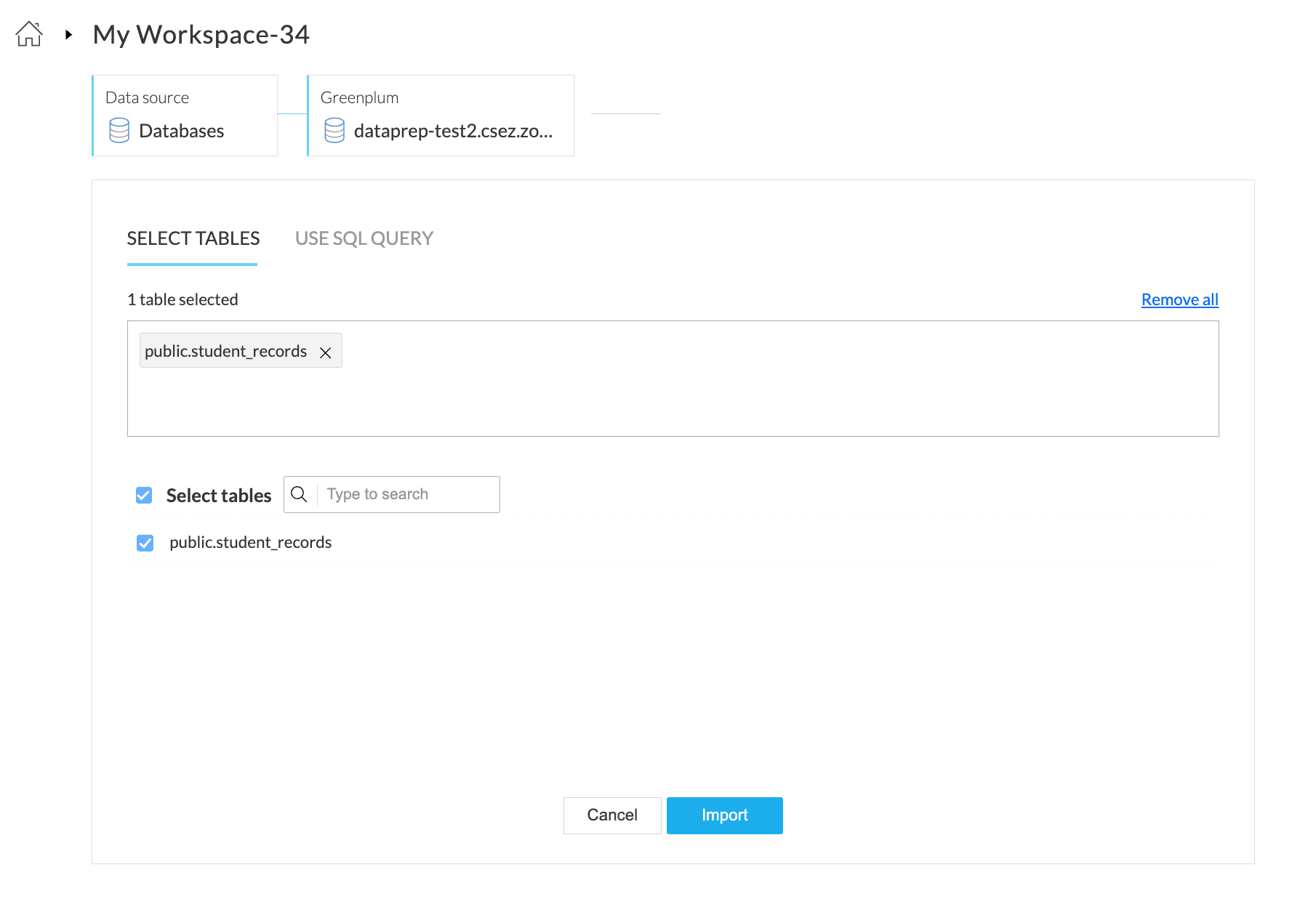Click the Remove all link
The width and height of the screenshot is (1316, 920).
1180,299
